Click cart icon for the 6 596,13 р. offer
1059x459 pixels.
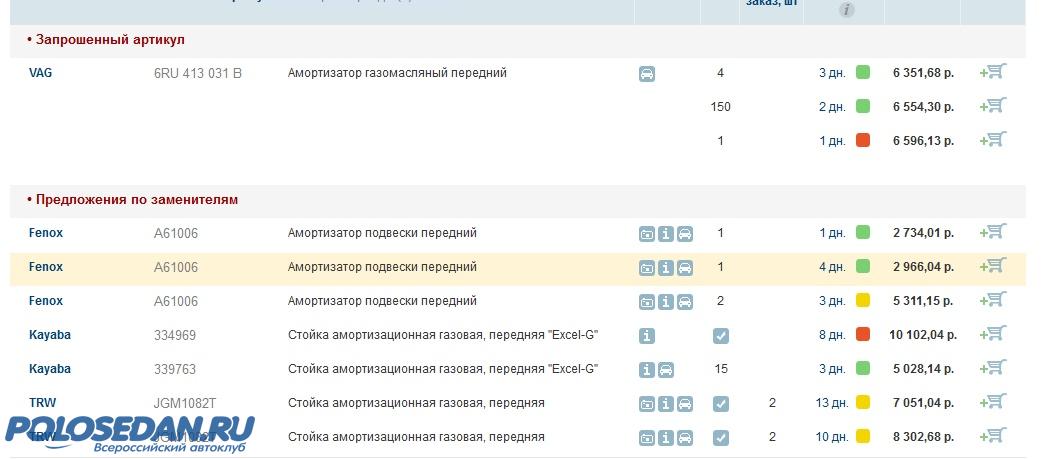[993, 140]
